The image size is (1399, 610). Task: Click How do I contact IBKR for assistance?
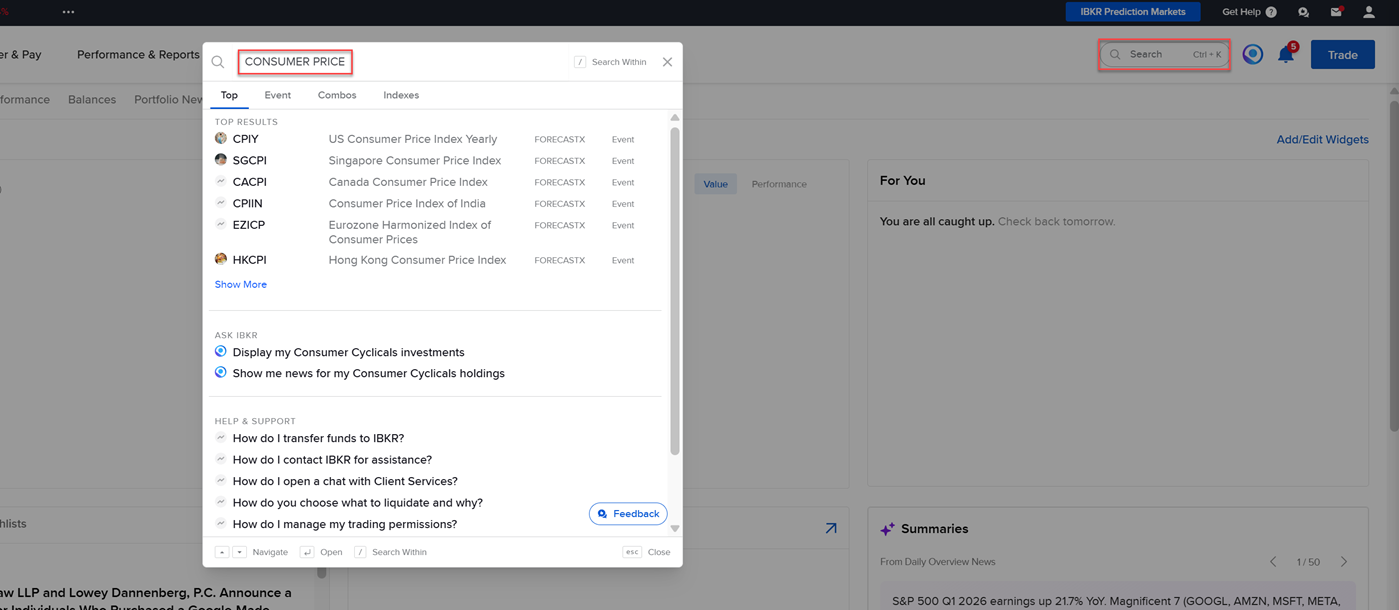pyautogui.click(x=332, y=460)
